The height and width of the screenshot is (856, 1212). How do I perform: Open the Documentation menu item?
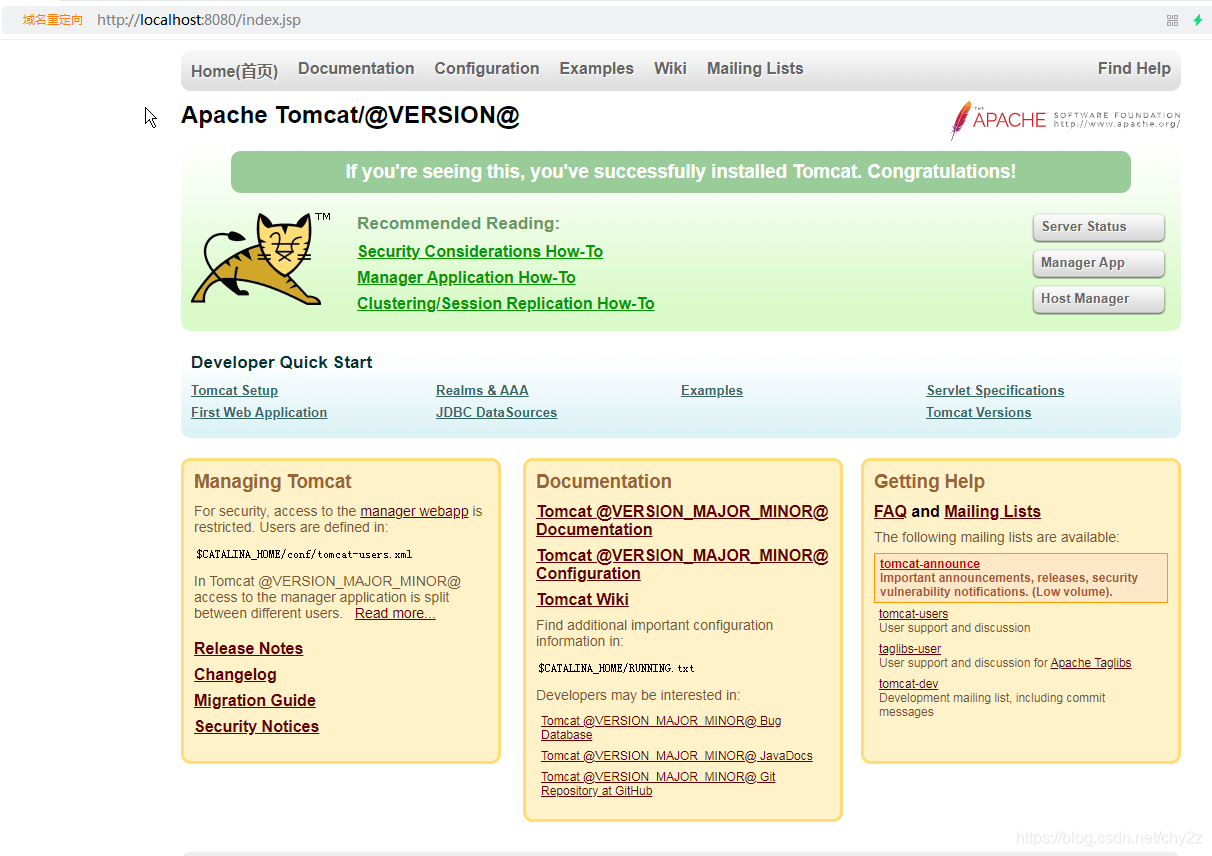(356, 68)
